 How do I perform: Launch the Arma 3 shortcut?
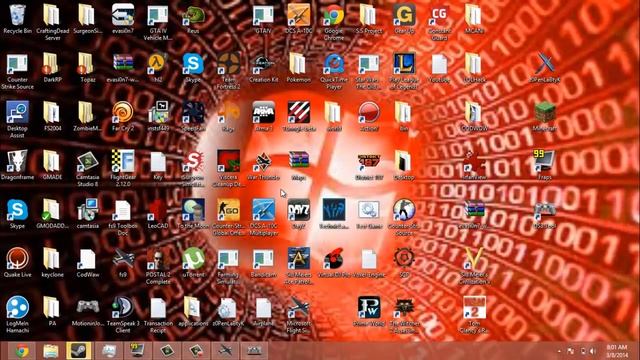click(263, 116)
